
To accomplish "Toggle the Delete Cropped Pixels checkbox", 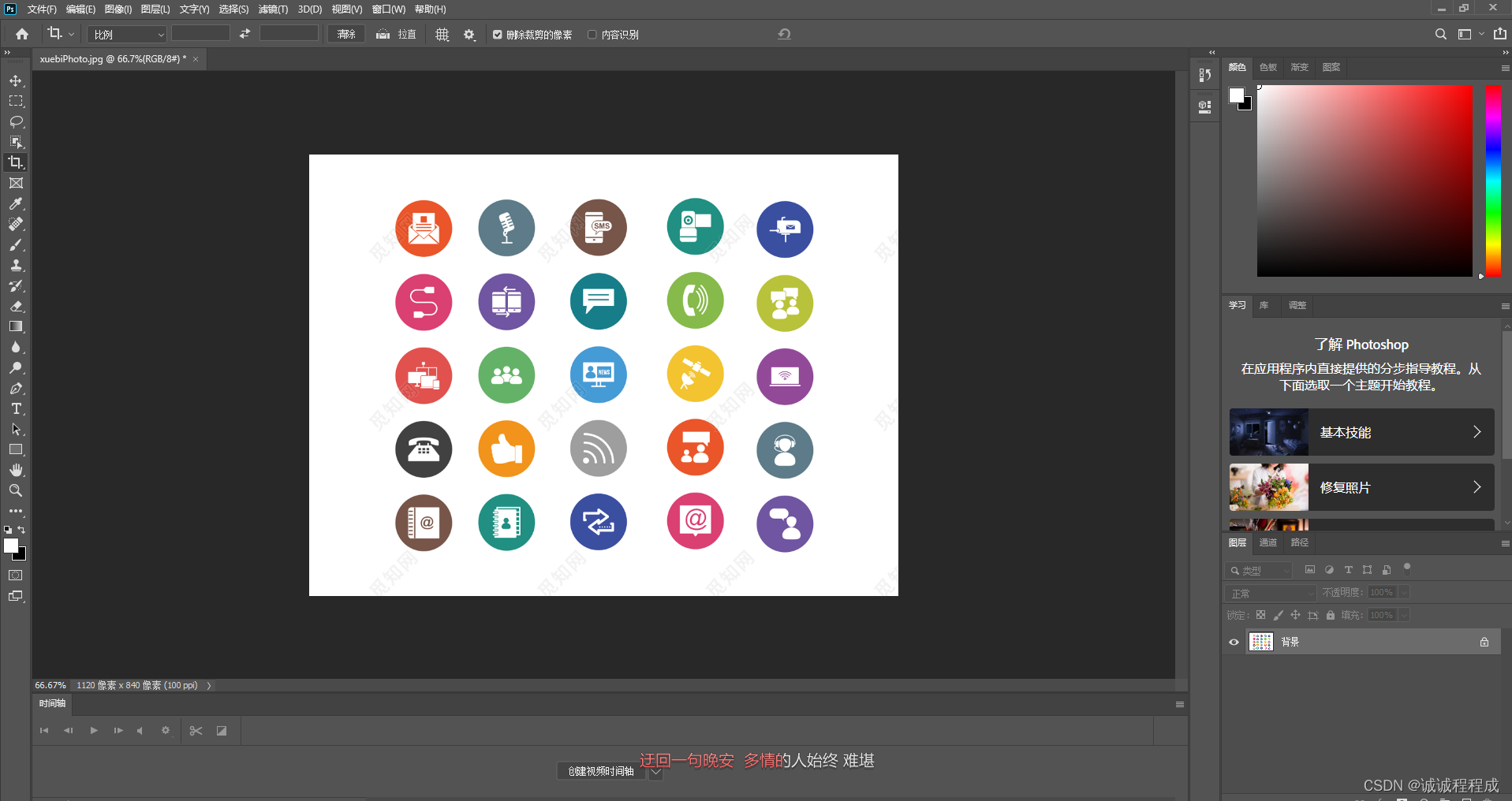I will click(x=498, y=35).
